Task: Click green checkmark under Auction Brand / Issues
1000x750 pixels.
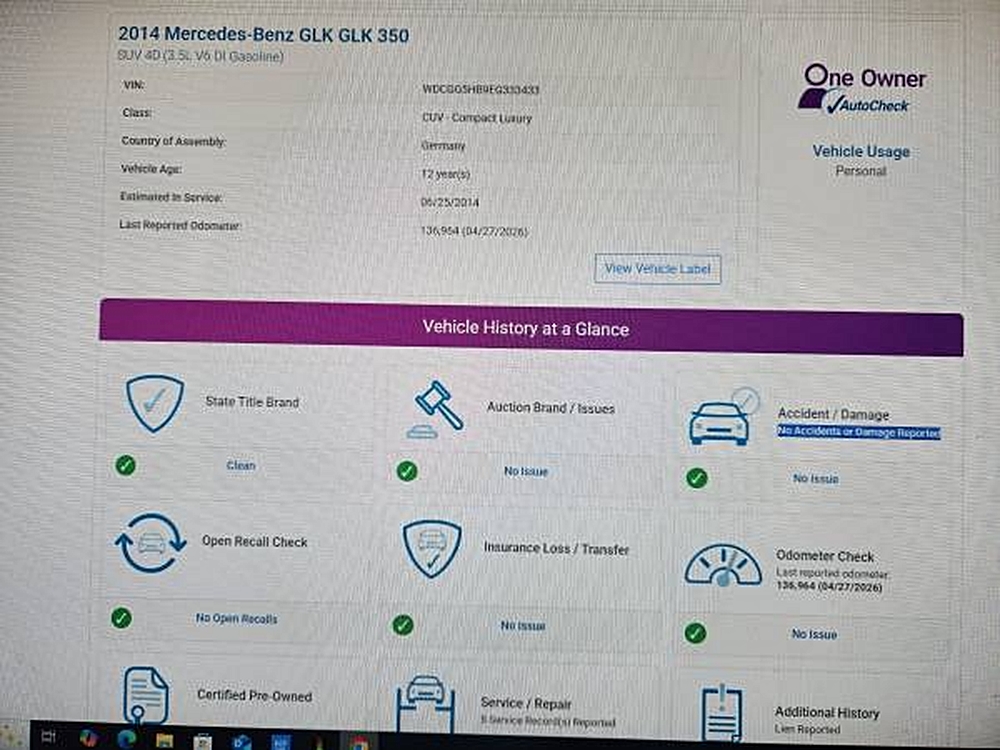Action: (407, 471)
